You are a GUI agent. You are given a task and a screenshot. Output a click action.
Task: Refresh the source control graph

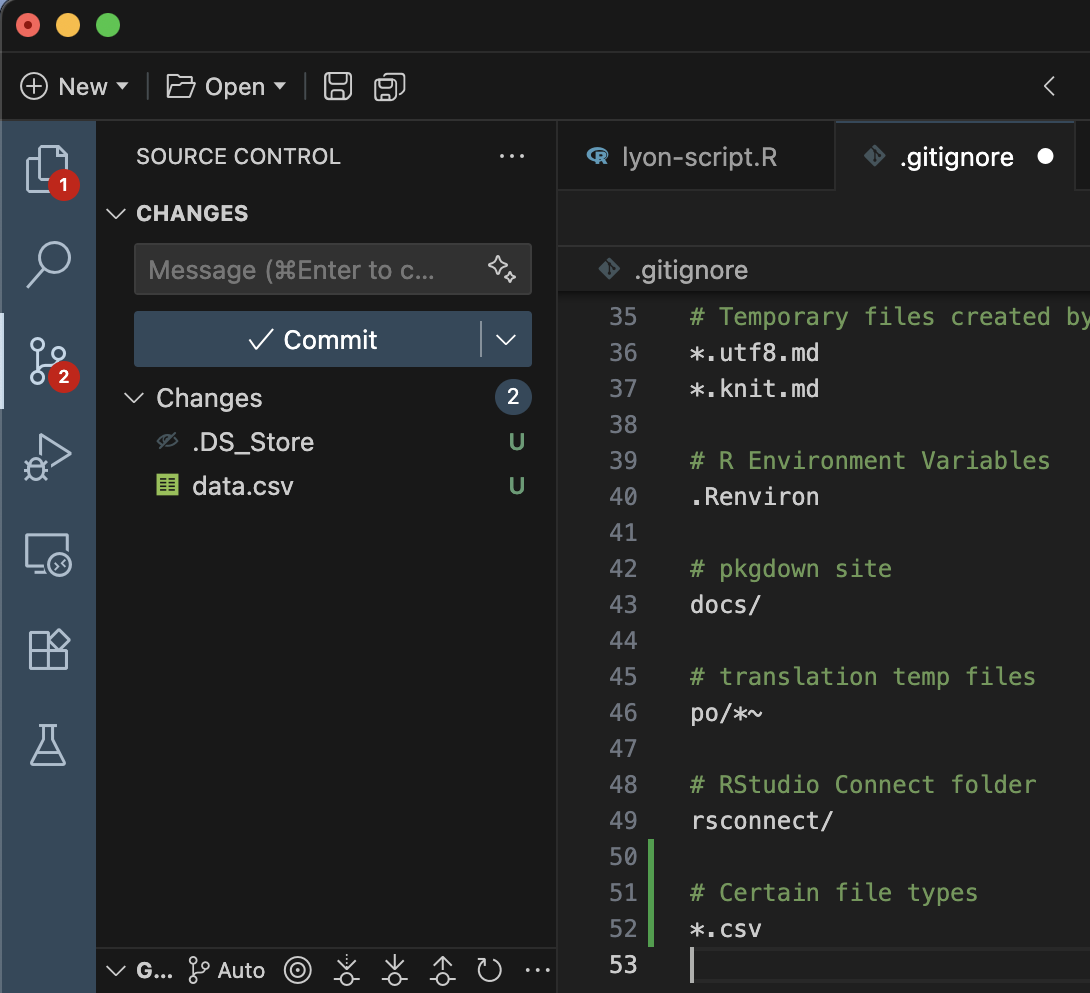(x=489, y=969)
